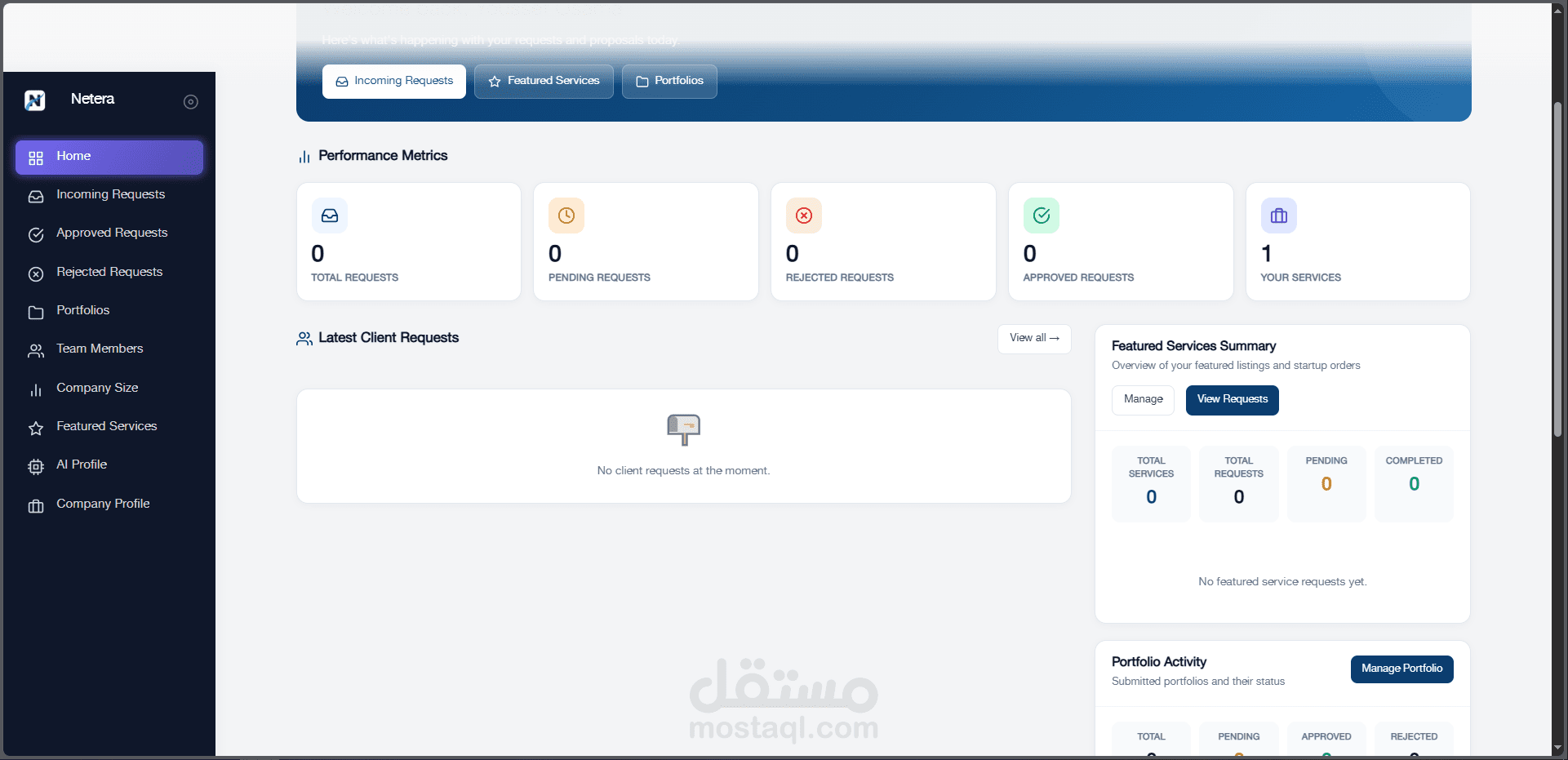Open Company Profile page
Viewport: 1568px width, 760px height.
pos(109,504)
